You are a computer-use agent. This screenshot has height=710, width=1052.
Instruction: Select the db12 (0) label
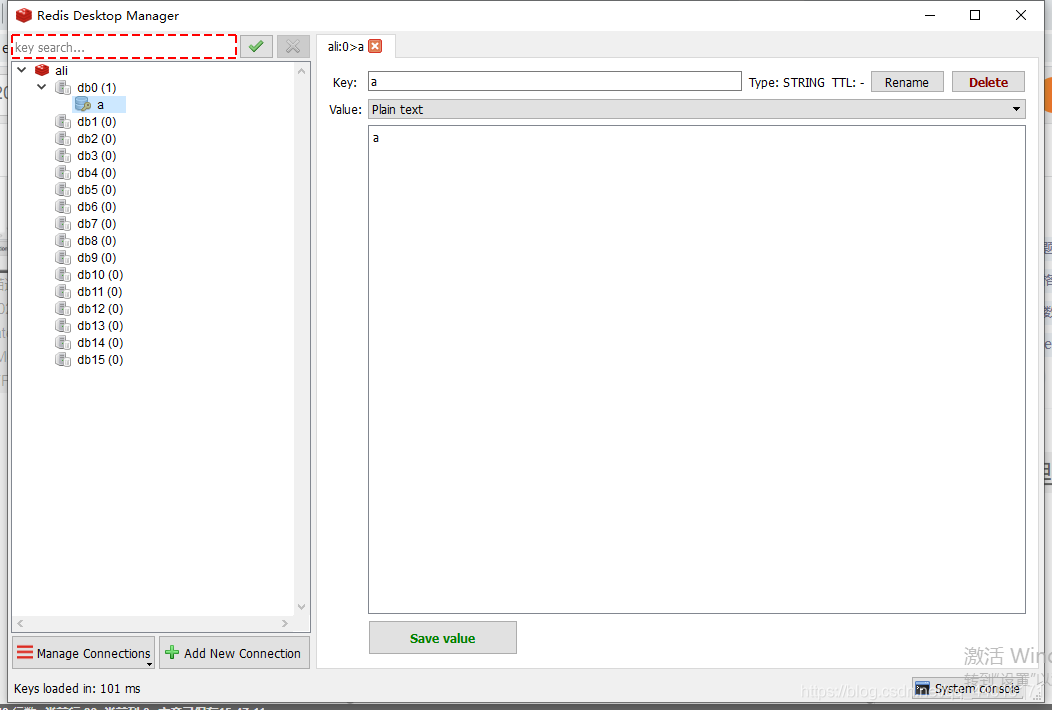tap(100, 309)
